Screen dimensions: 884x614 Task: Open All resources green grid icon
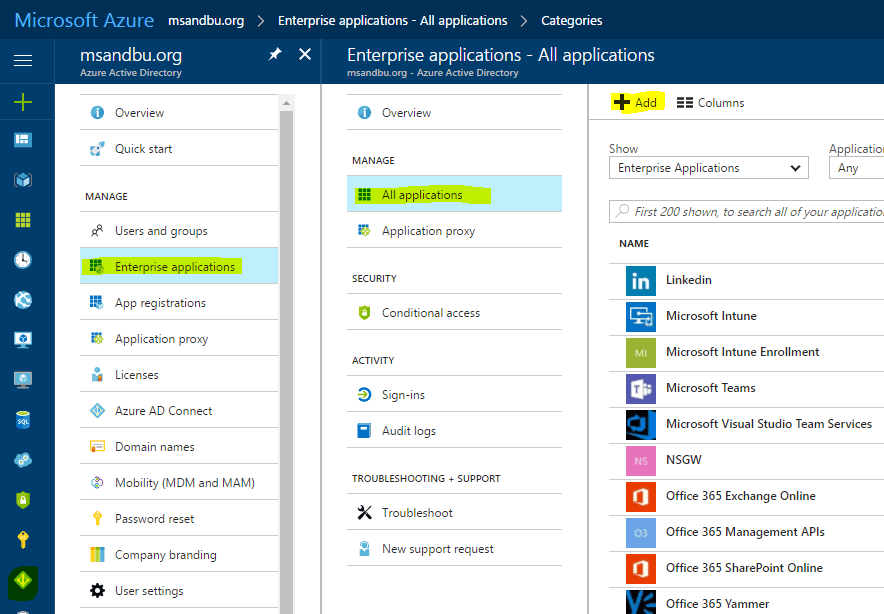23,220
